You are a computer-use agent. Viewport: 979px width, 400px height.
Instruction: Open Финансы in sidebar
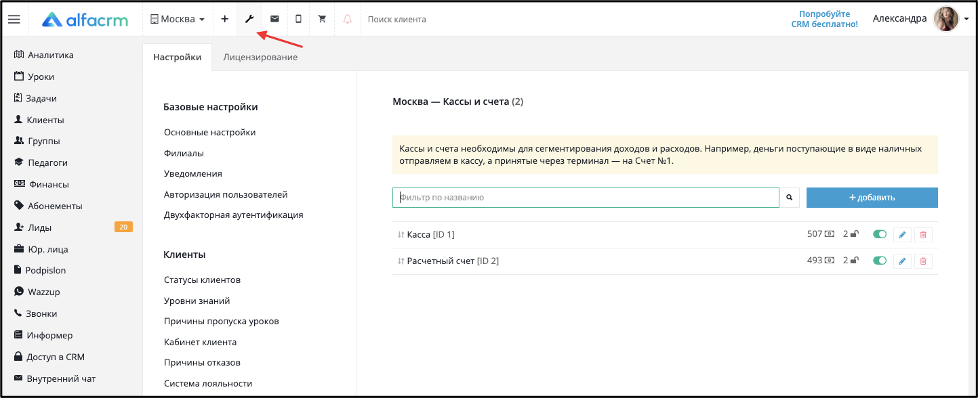41,184
